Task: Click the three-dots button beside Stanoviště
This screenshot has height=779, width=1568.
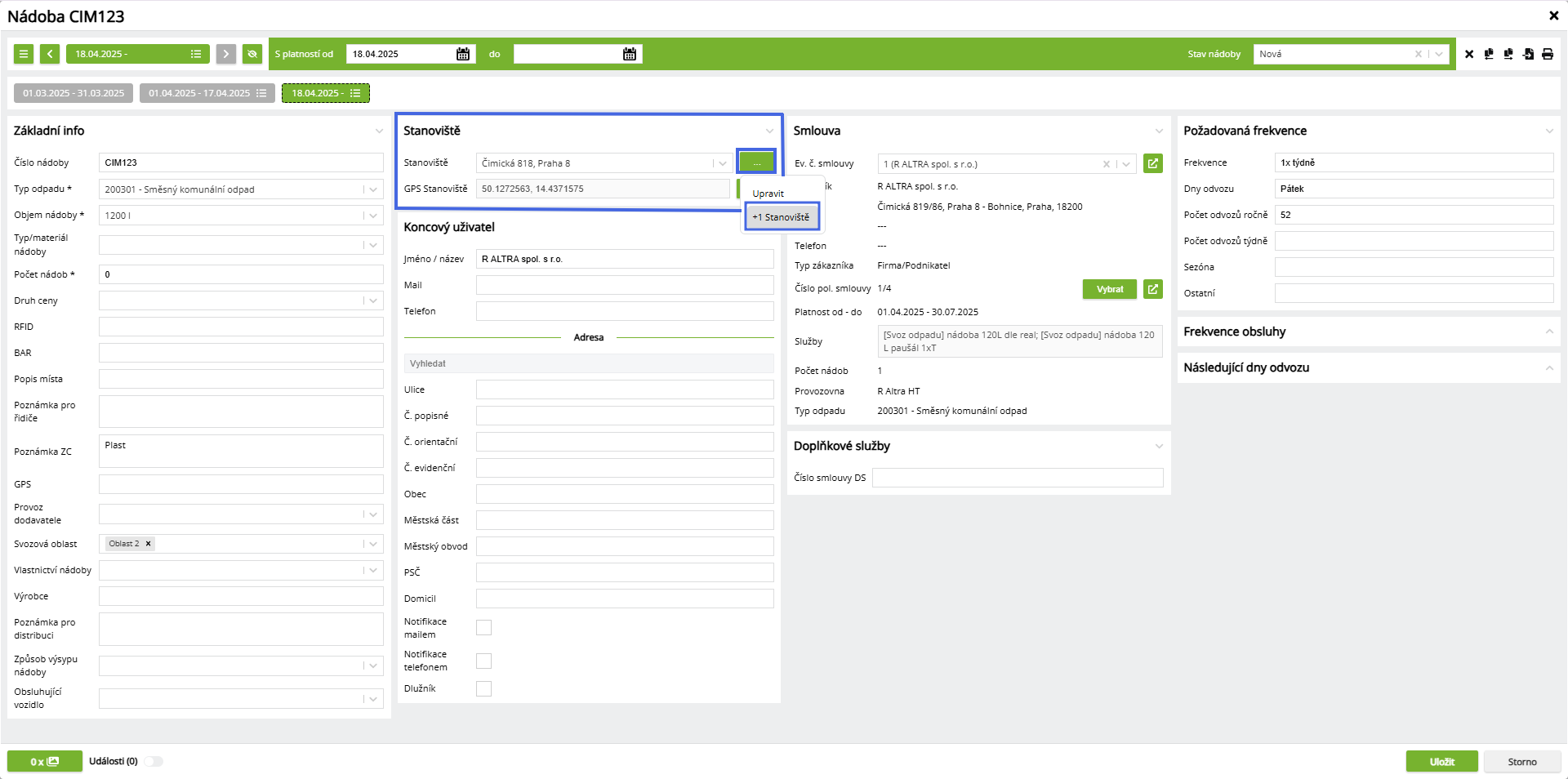Action: click(757, 162)
